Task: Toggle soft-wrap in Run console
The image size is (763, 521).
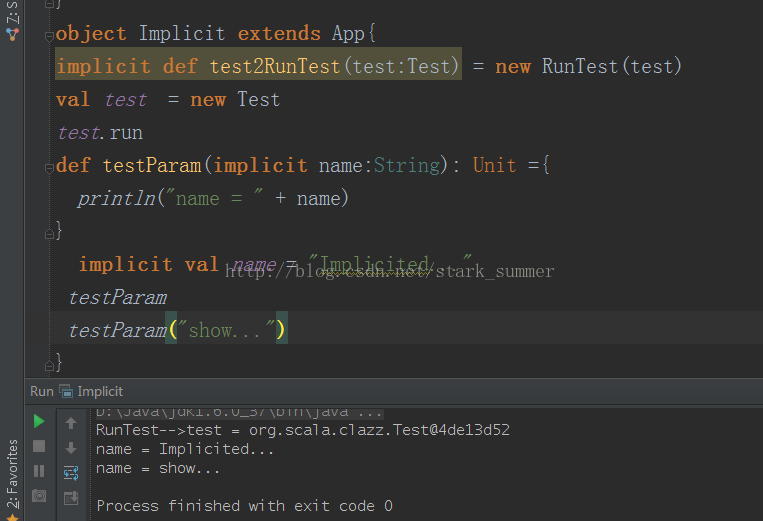Action: pos(71,472)
